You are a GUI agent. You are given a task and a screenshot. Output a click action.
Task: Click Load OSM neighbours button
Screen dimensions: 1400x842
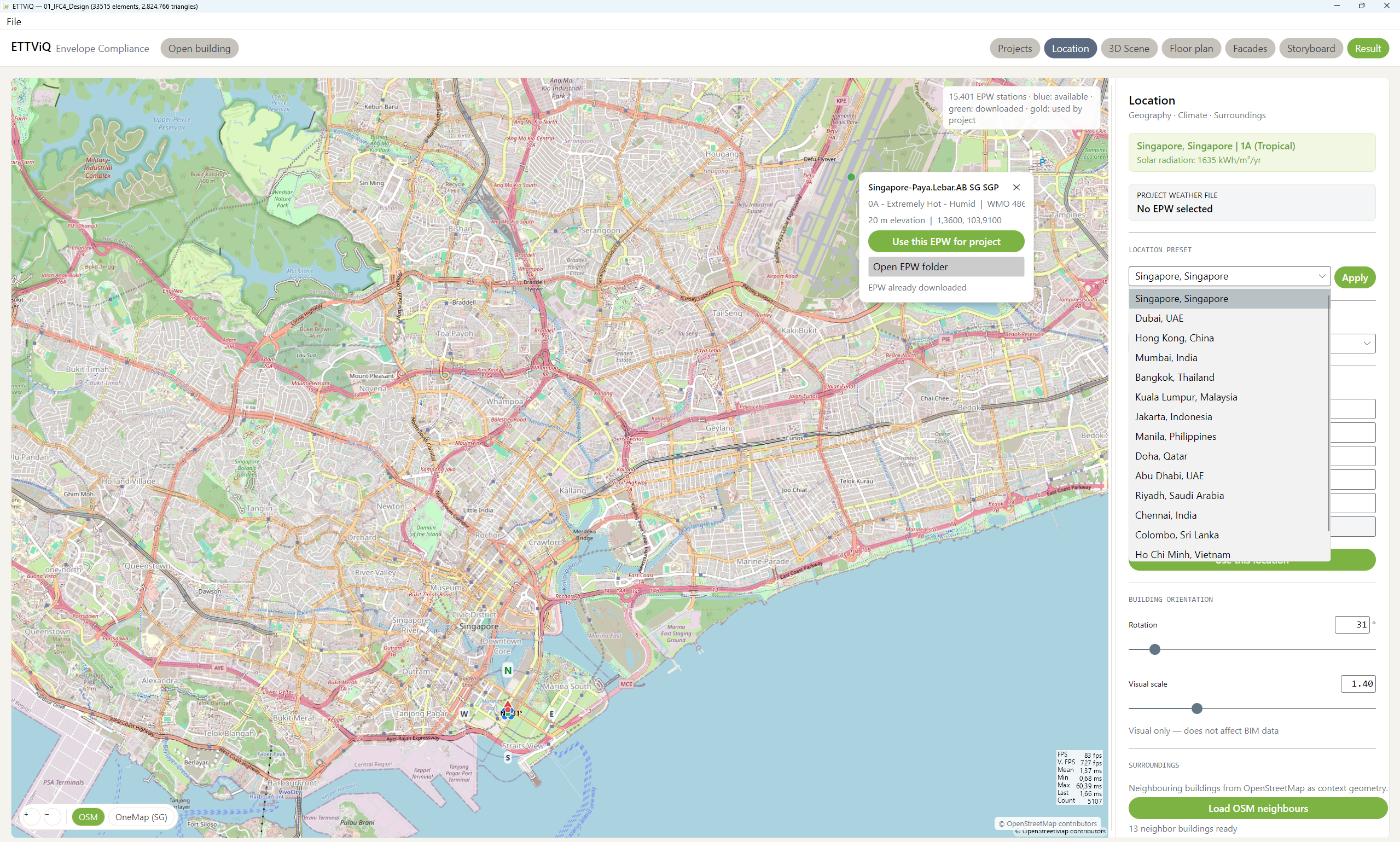click(1258, 808)
